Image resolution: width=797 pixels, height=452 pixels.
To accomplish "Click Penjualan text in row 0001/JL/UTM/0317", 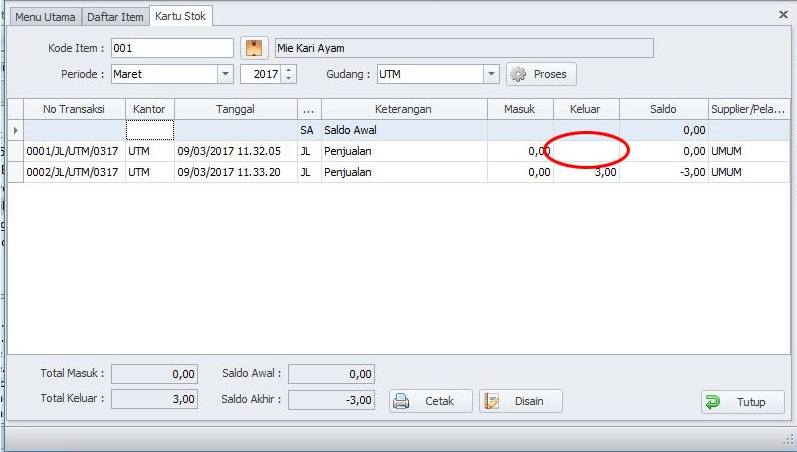I will [x=348, y=151].
